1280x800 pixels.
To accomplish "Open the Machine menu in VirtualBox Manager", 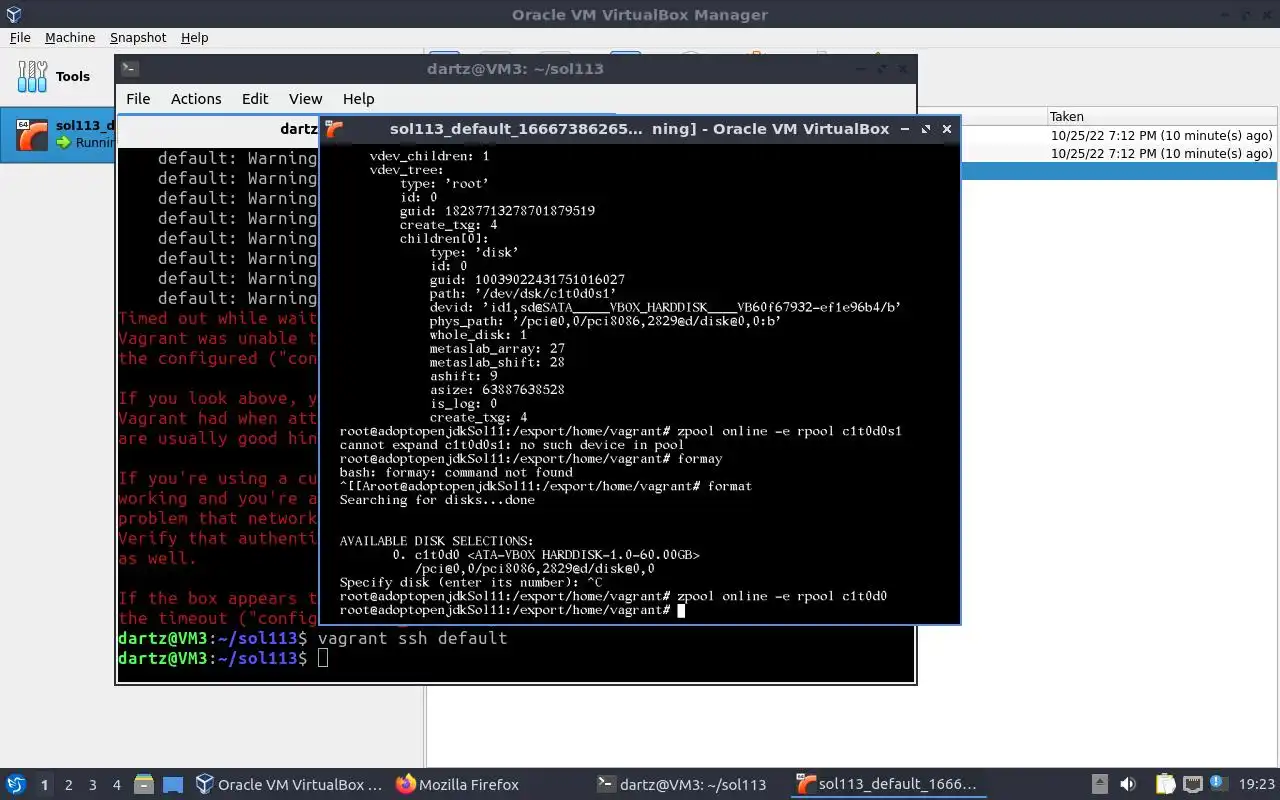I will pyautogui.click(x=70, y=37).
